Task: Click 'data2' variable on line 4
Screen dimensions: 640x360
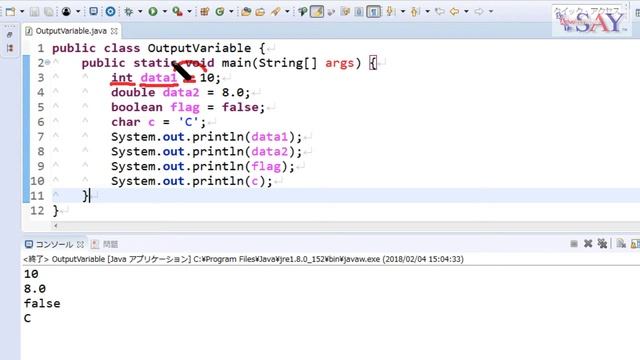Action: click(x=181, y=92)
